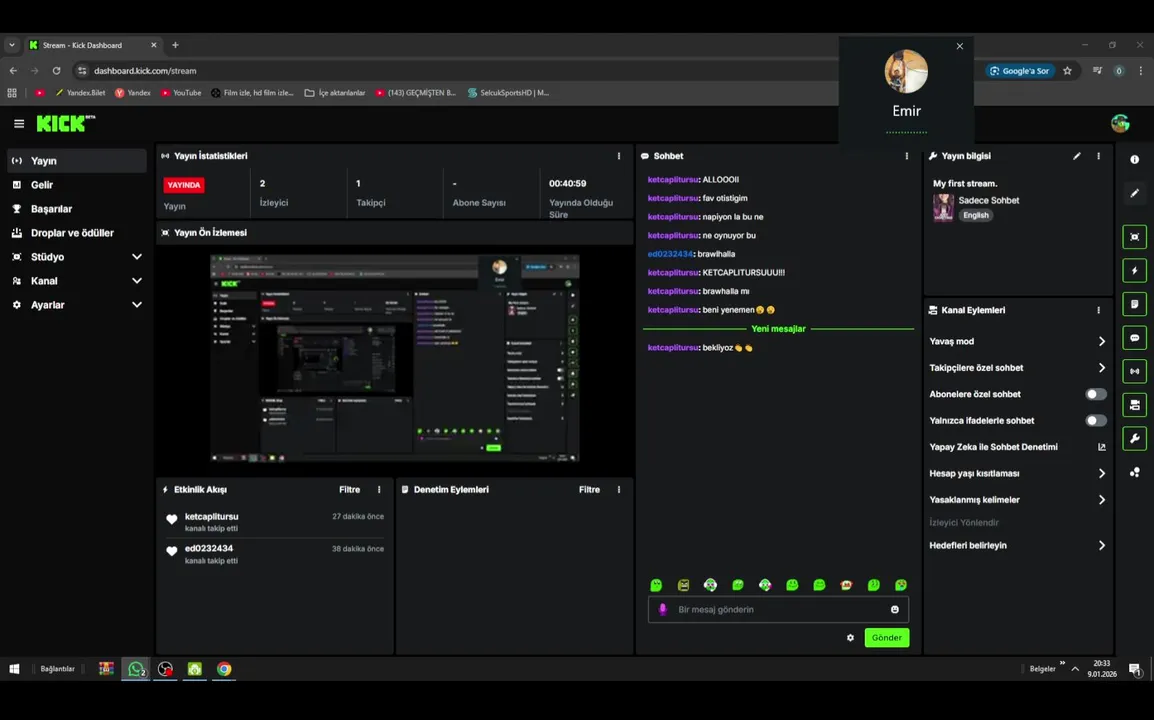Open Chrome from the taskbar
Image resolution: width=1154 pixels, height=720 pixels.
[224, 669]
